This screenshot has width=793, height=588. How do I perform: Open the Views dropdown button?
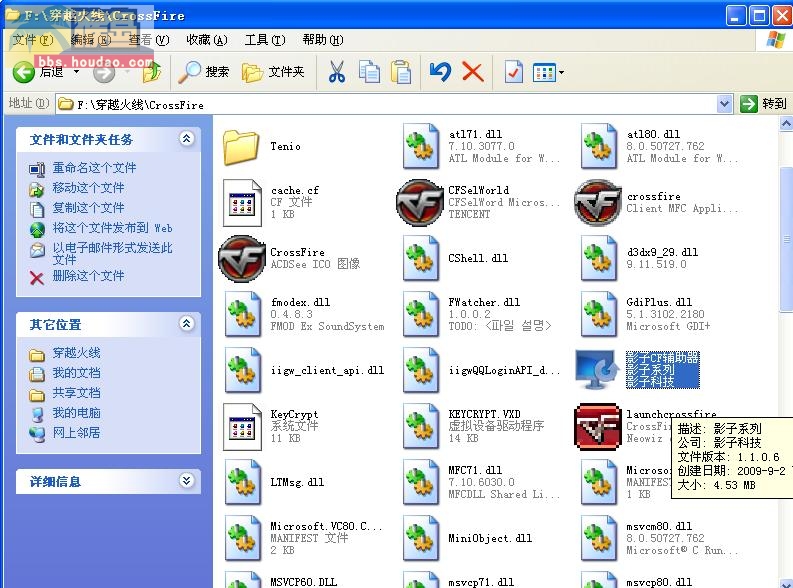(548, 72)
